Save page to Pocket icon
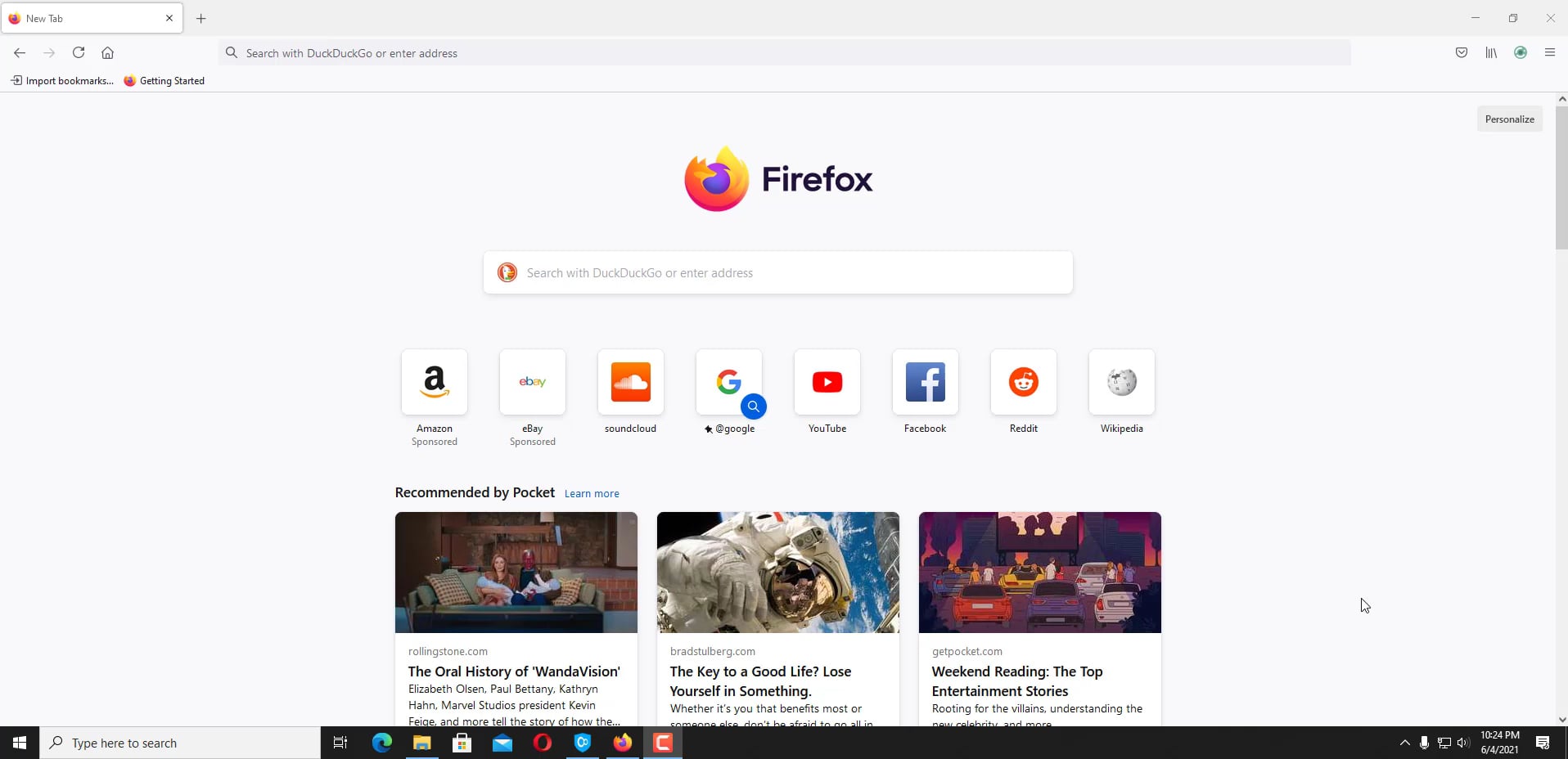The width and height of the screenshot is (1568, 759). point(1462,53)
